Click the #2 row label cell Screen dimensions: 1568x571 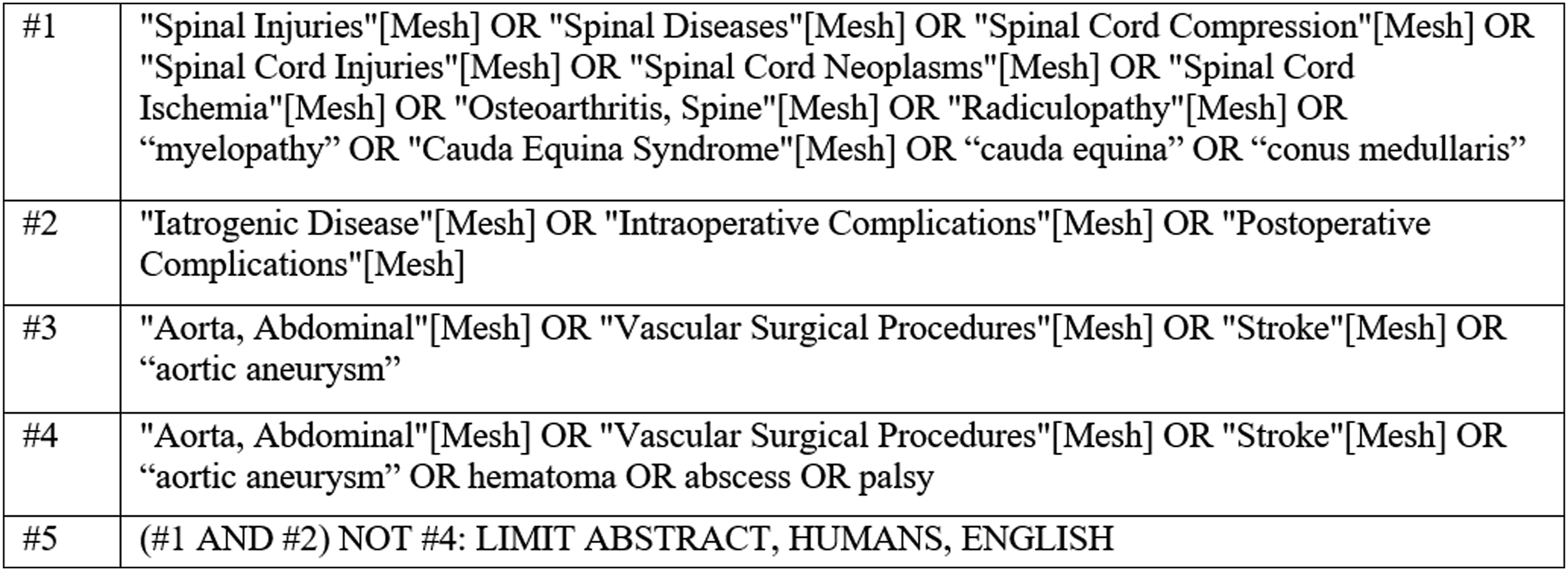click(x=62, y=252)
